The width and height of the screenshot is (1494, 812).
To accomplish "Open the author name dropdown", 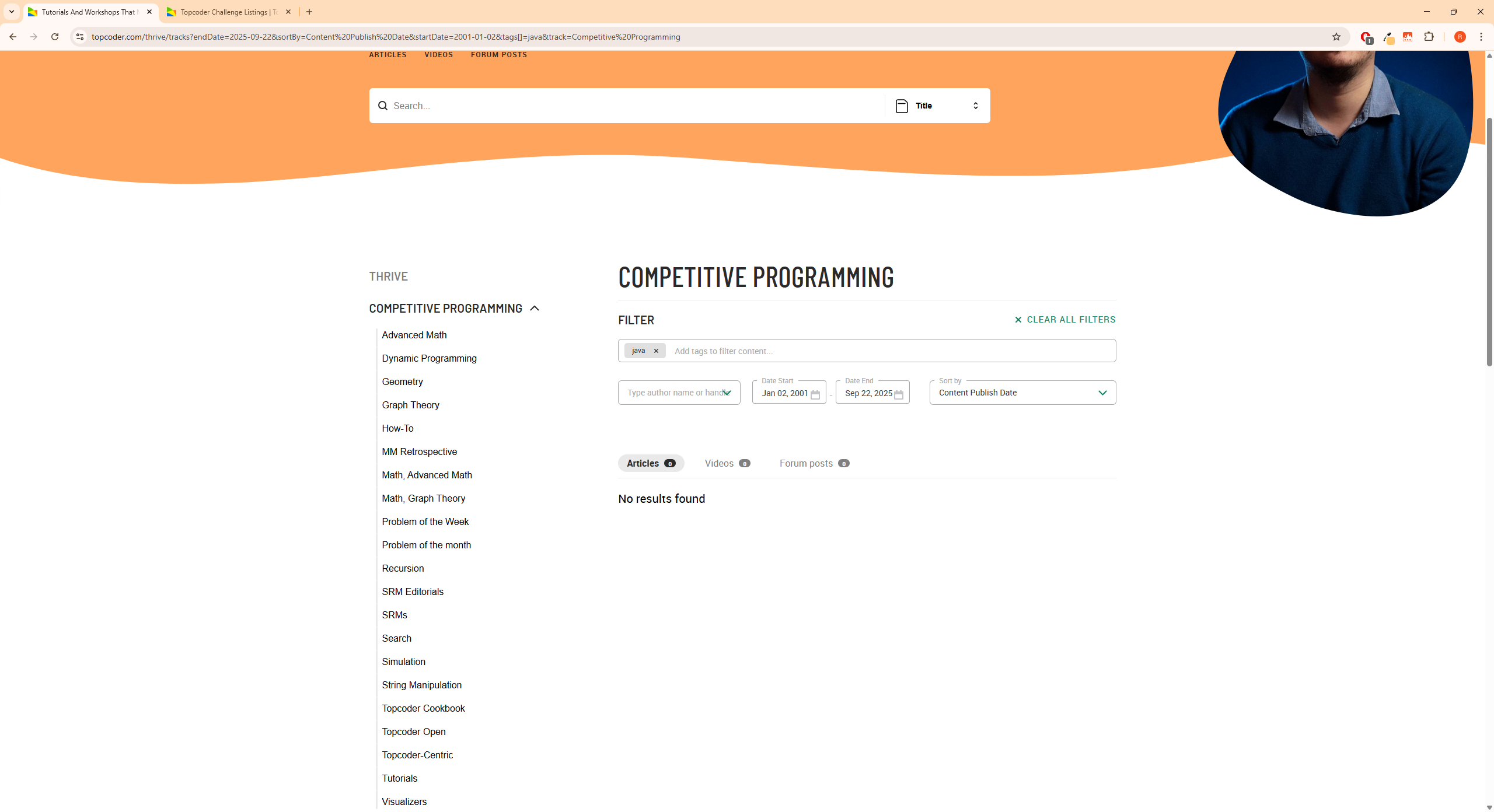I will (727, 393).
